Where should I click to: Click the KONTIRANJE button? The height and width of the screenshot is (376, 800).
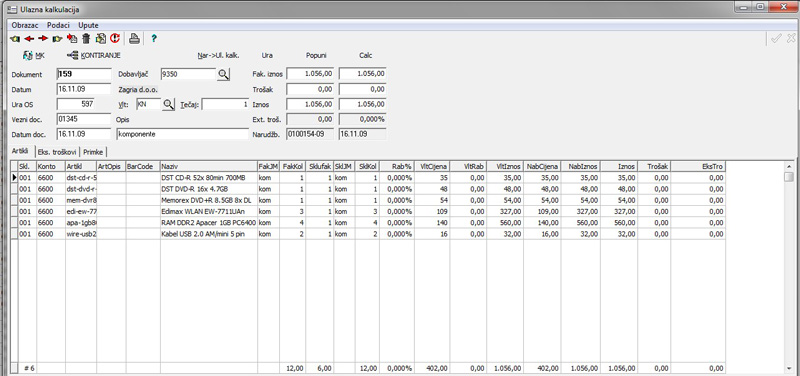click(93, 56)
